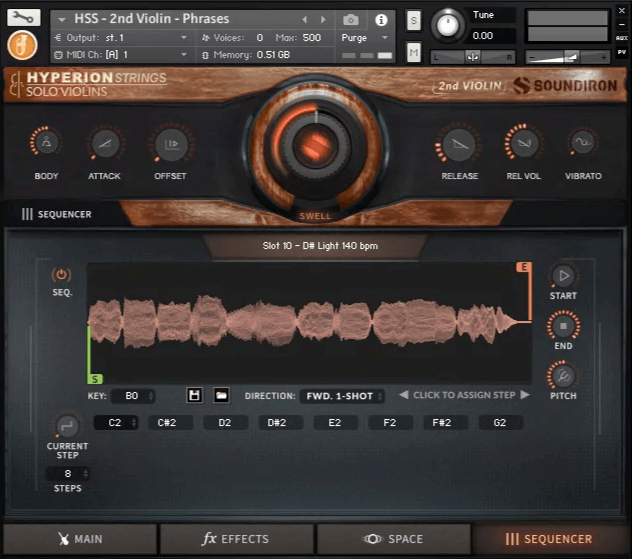Toggle the Mute M button
The image size is (632, 559).
(414, 53)
